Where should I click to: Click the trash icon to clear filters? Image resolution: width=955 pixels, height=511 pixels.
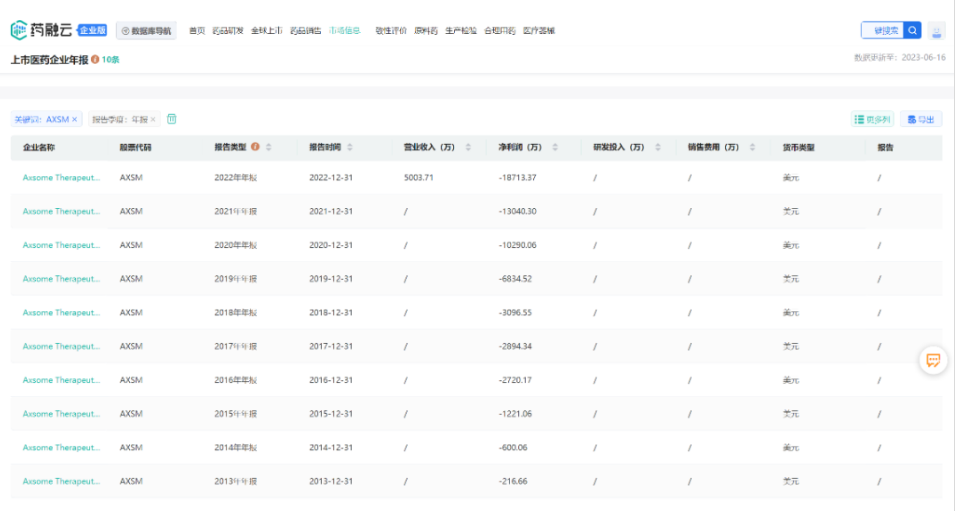coord(171,119)
